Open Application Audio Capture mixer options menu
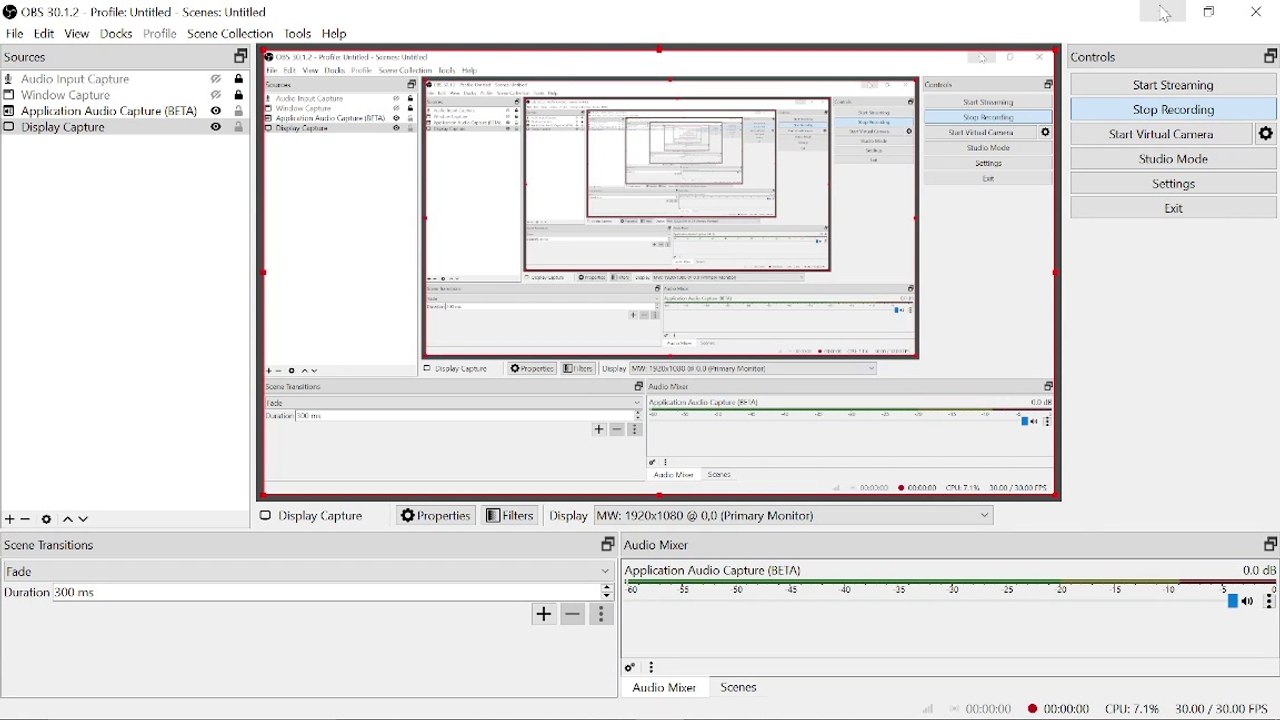 pyautogui.click(x=1270, y=602)
